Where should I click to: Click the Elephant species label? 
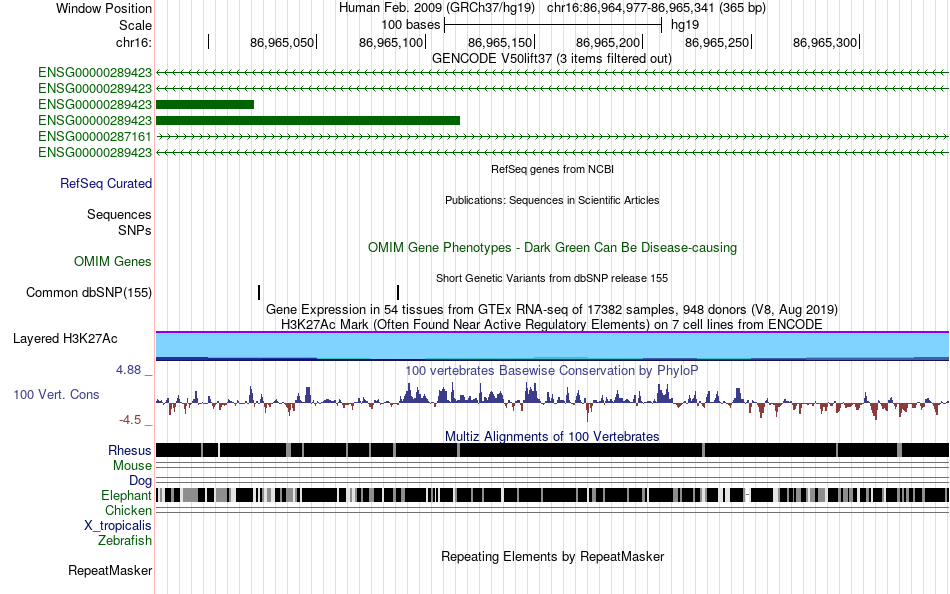coord(126,495)
